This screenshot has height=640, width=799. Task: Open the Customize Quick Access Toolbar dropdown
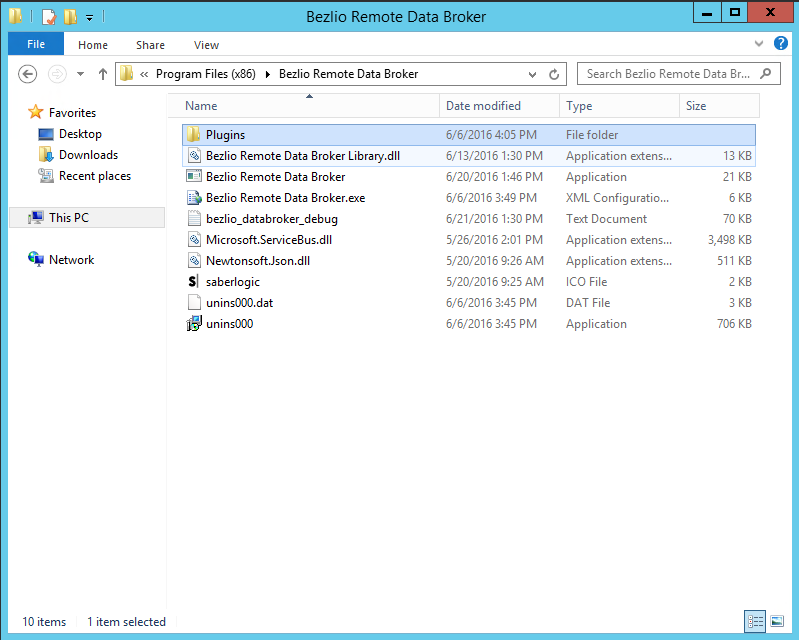tap(89, 18)
